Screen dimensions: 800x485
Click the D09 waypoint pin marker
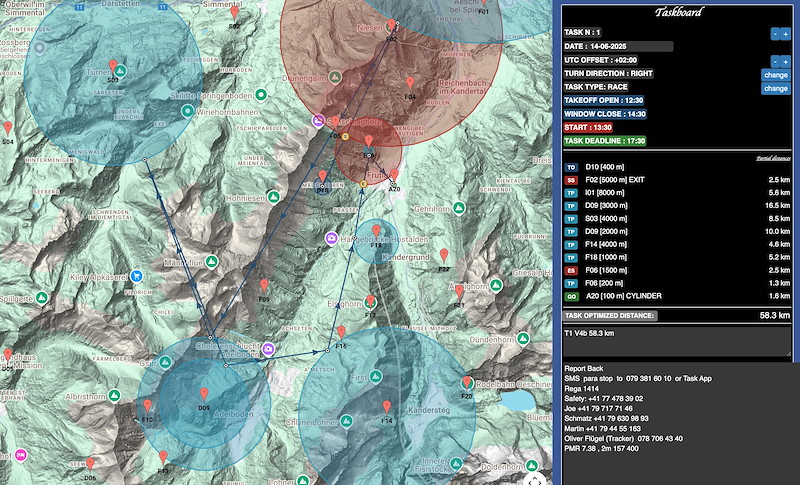point(204,394)
